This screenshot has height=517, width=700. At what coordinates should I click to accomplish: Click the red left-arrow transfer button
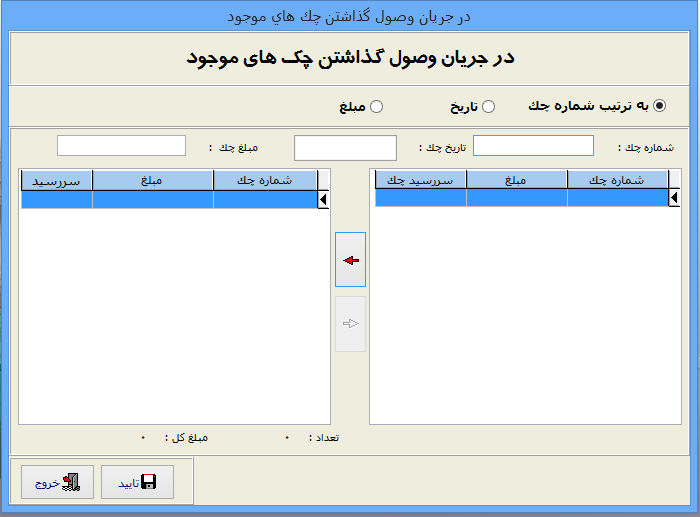click(350, 259)
